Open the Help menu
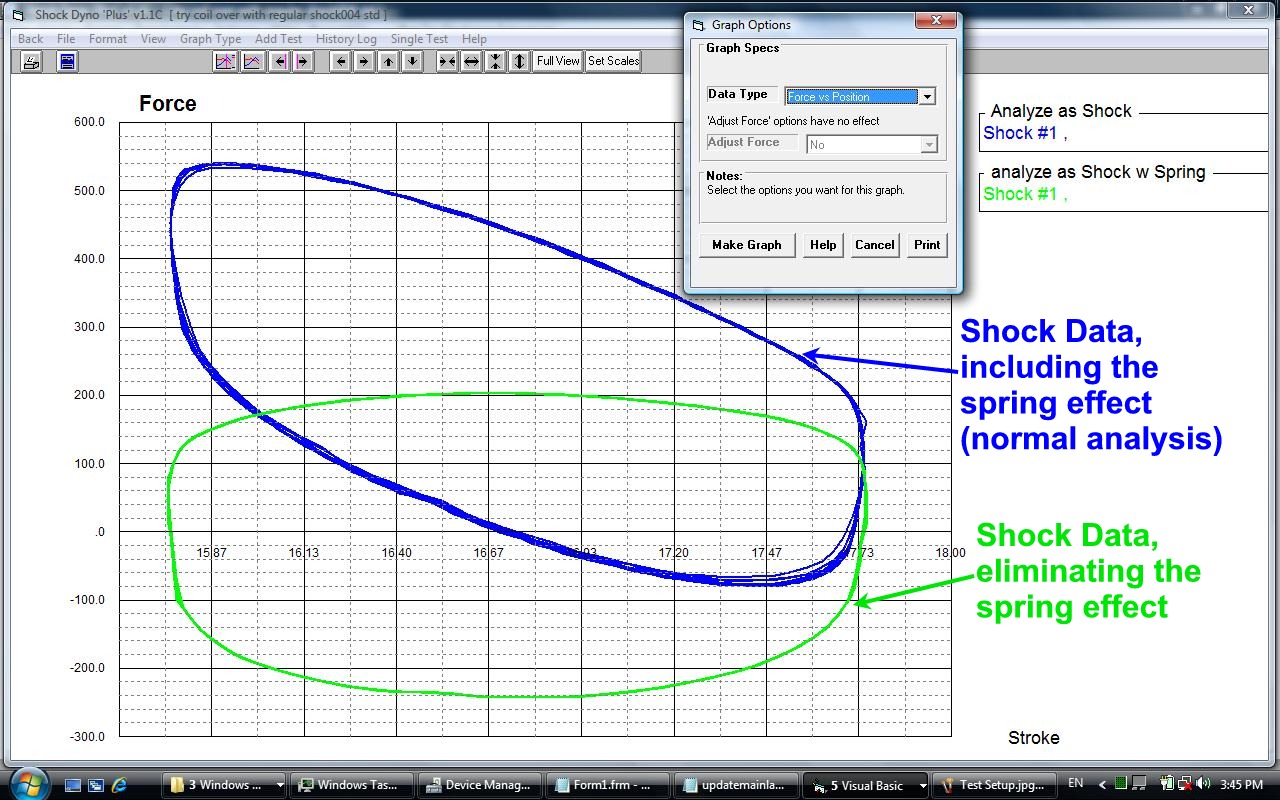 [474, 39]
